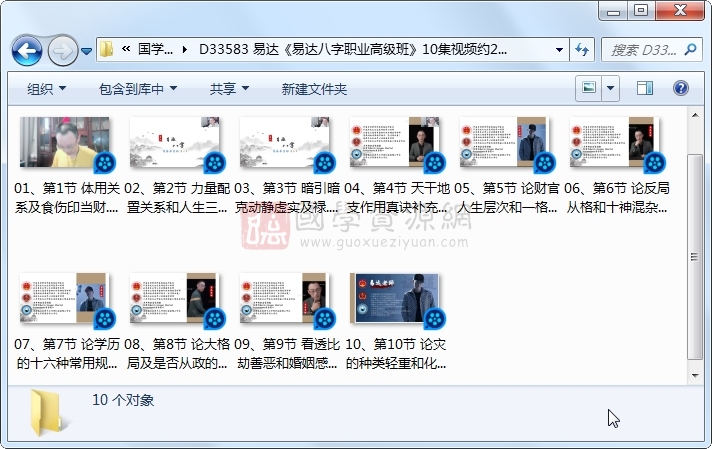Click file name 02、第2节 力量配置关系和人生三
The height and width of the screenshot is (449, 712).
tap(177, 198)
